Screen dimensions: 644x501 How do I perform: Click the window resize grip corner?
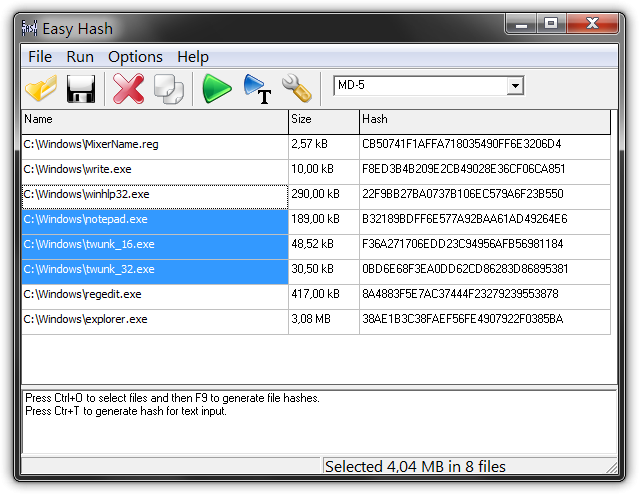[612, 468]
